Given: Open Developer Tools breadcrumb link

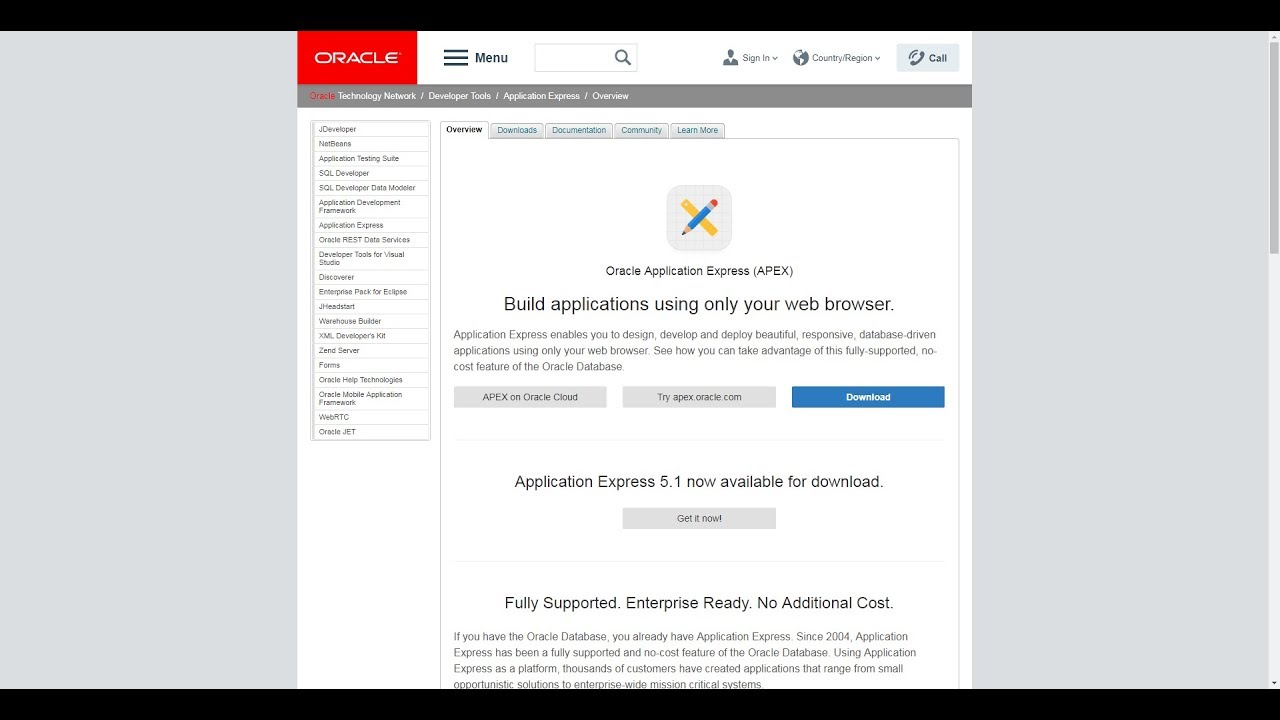Looking at the screenshot, I should pyautogui.click(x=460, y=96).
